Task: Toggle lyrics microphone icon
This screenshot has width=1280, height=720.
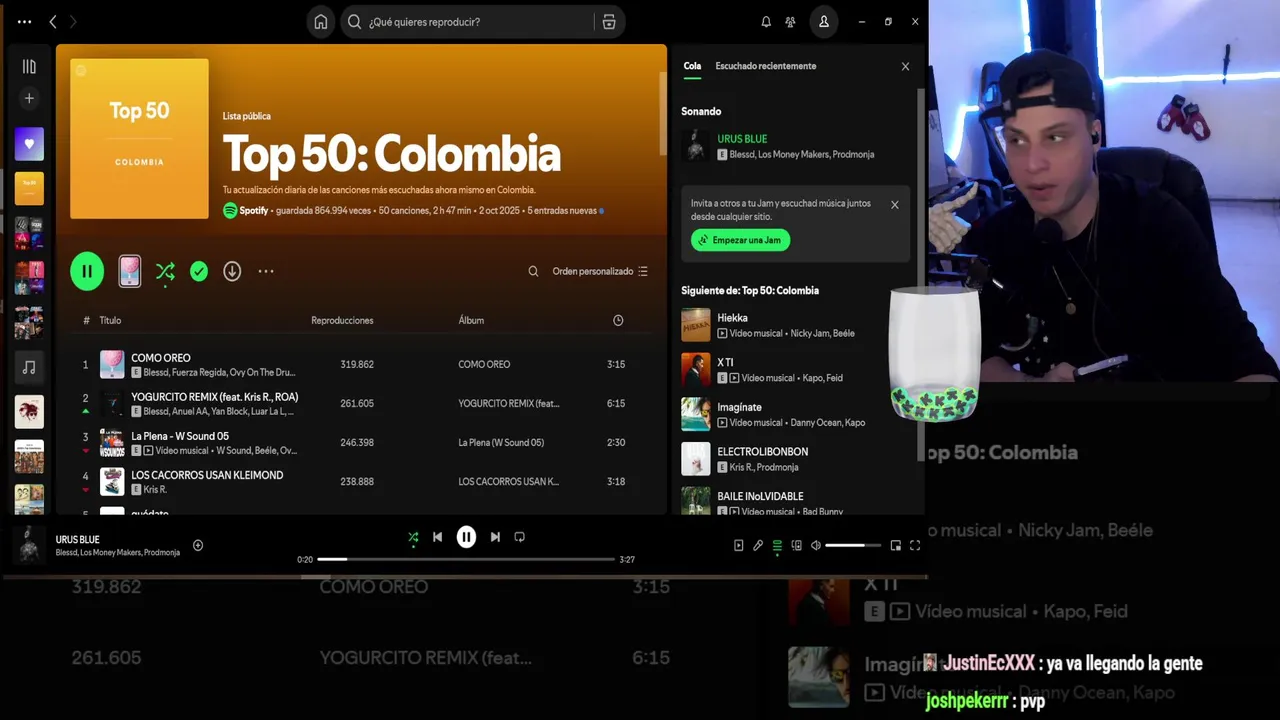Action: 758,545
